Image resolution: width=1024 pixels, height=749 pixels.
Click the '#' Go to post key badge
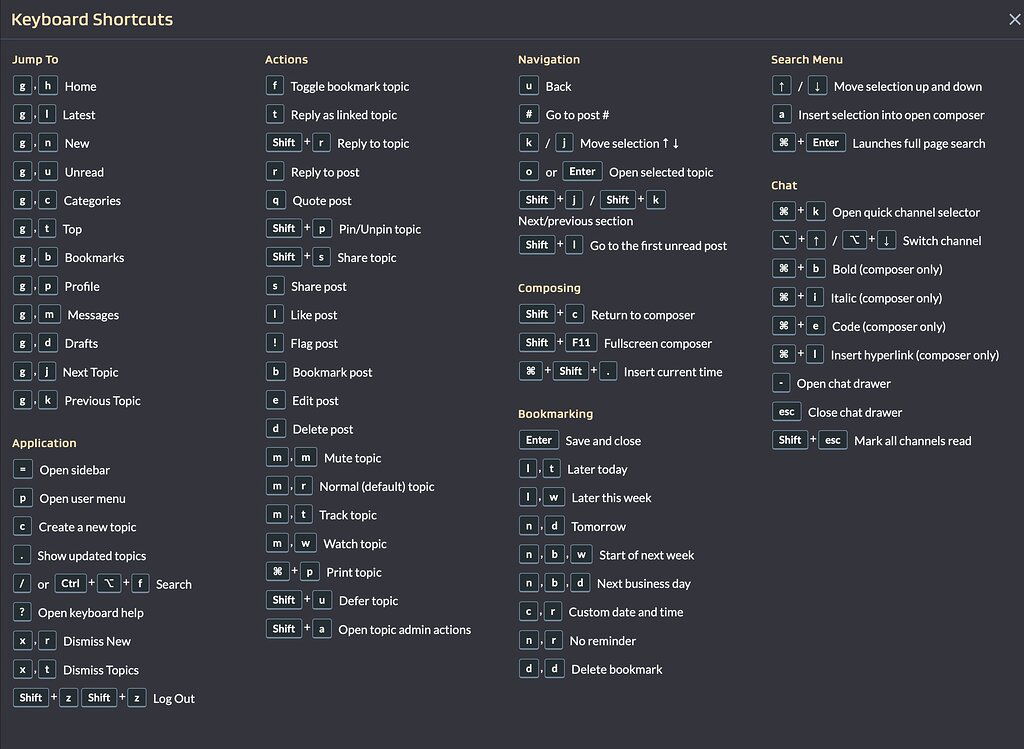tap(529, 114)
